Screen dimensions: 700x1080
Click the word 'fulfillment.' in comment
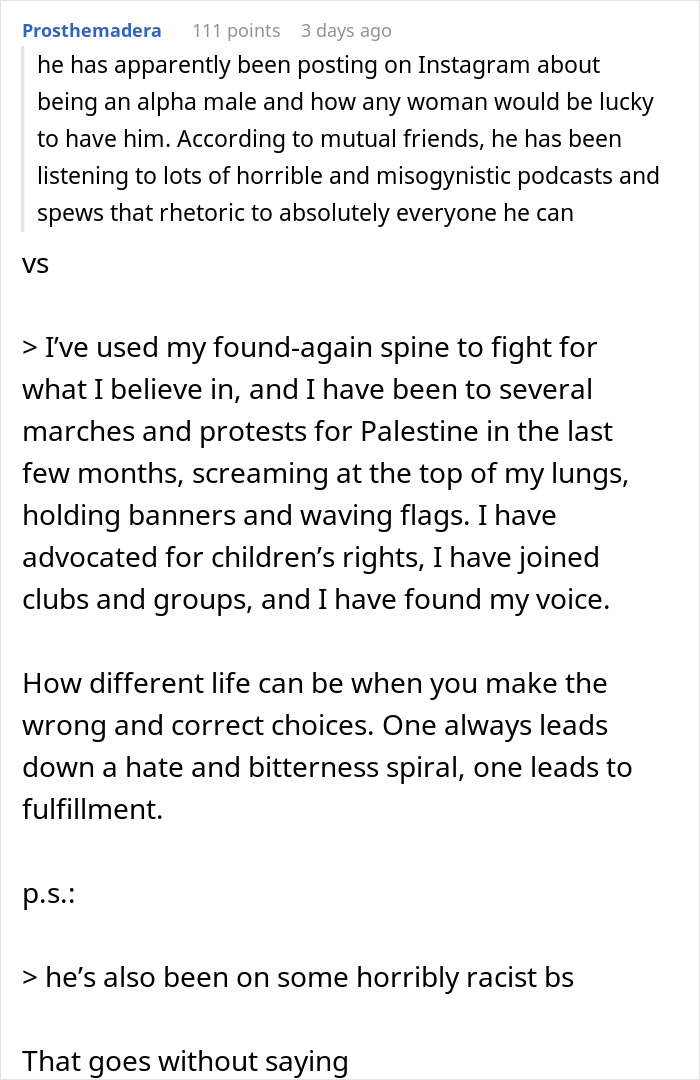tap(92, 809)
